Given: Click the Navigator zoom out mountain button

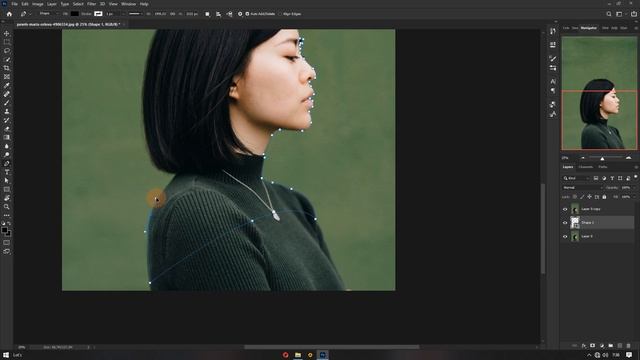Looking at the screenshot, I should (x=583, y=158).
